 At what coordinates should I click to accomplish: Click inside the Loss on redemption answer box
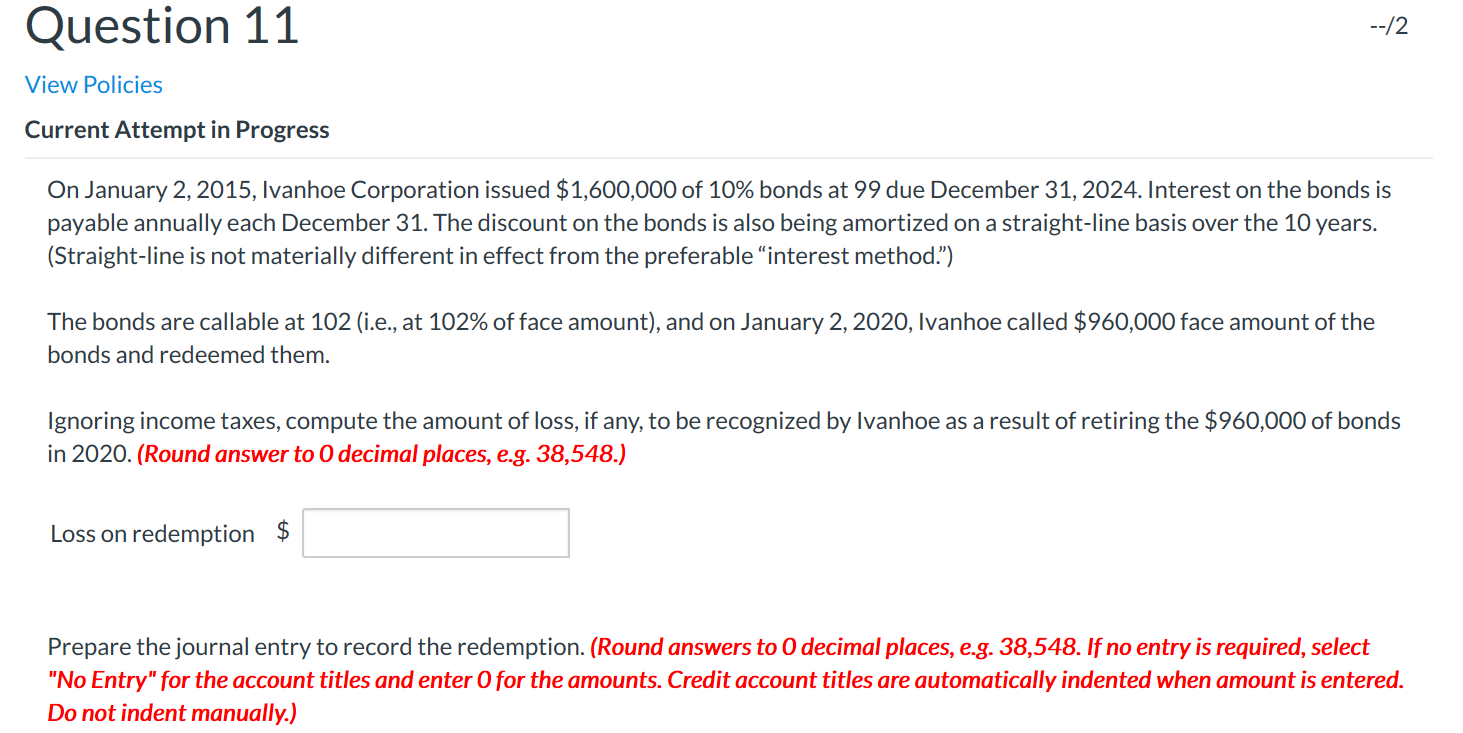tap(435, 532)
